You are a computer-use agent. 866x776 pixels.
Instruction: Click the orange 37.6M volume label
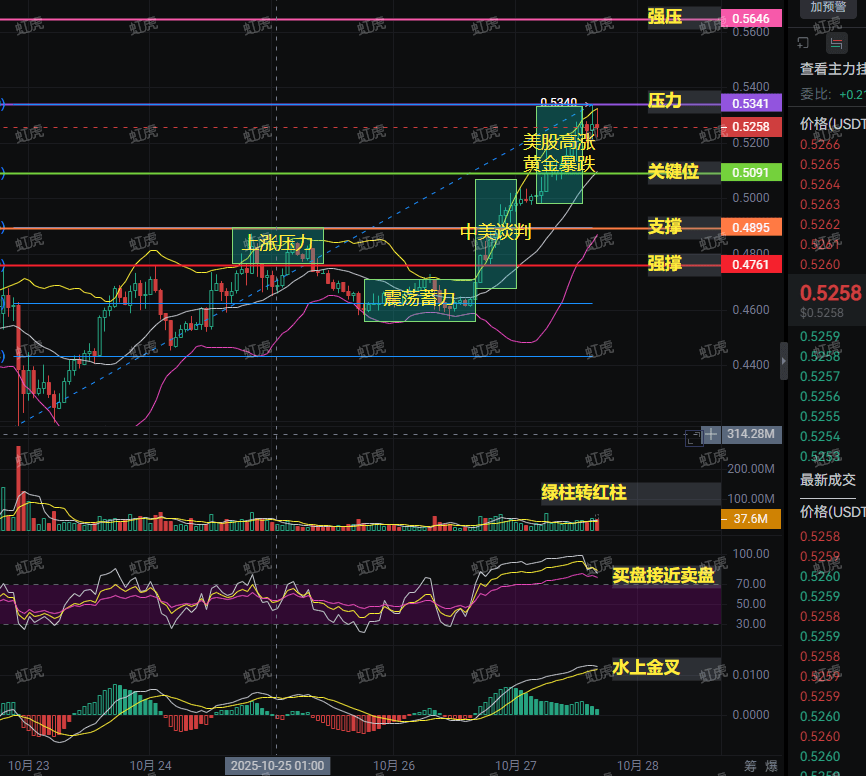751,519
